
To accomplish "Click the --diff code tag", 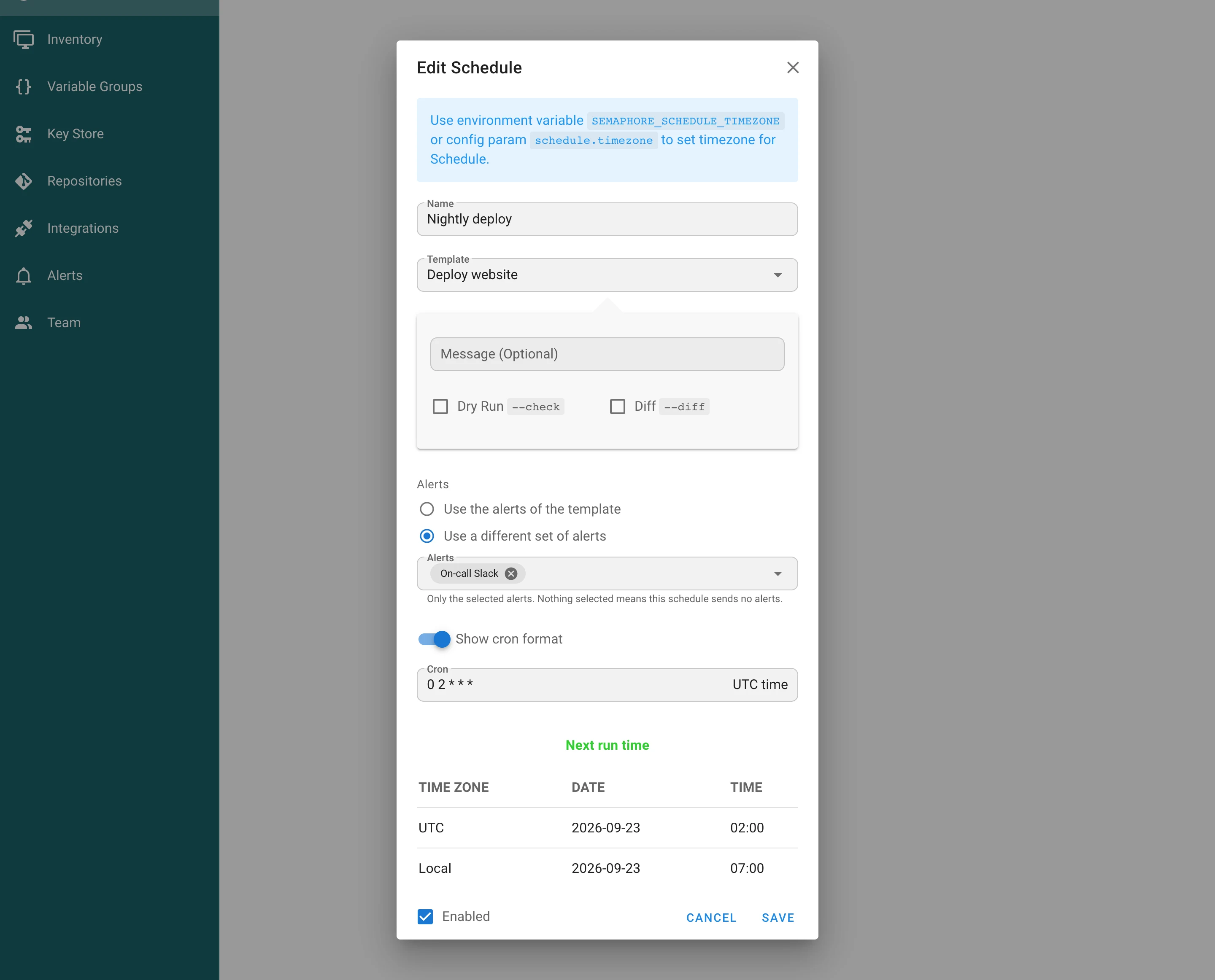I will (684, 407).
